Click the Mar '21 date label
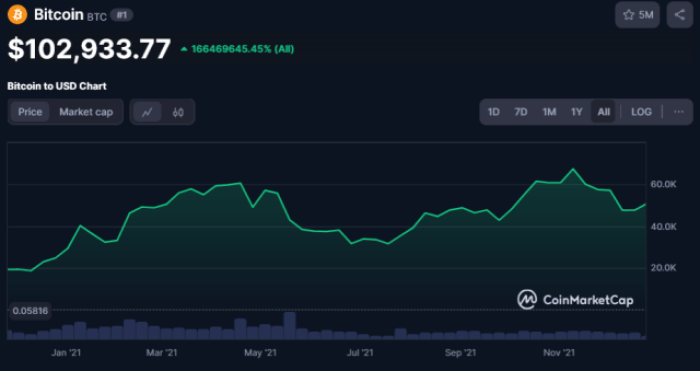 tap(162, 353)
